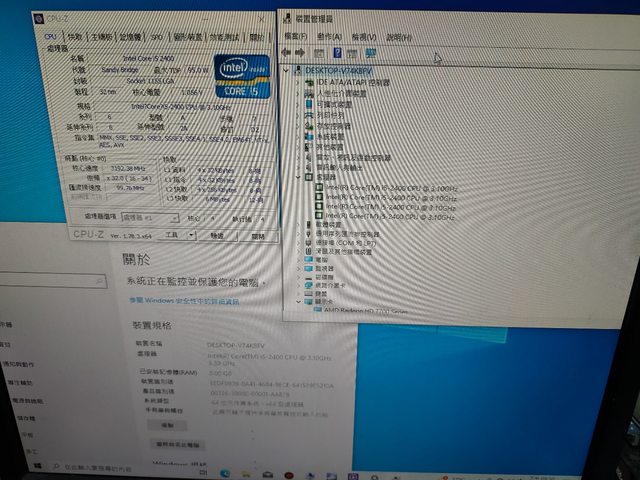Click the monitor scan icon in Device Manager toolbar
The image size is (640, 480).
click(x=371, y=52)
